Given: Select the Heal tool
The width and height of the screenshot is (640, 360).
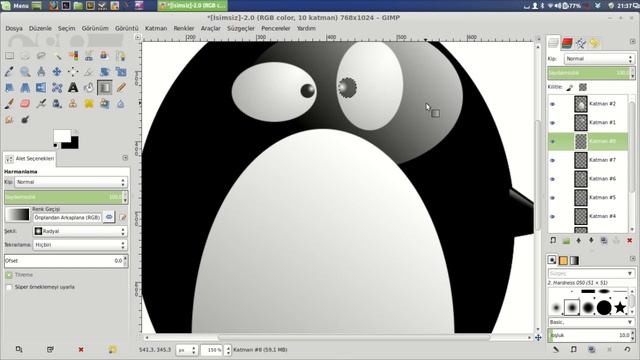Looking at the screenshot, I should click(89, 104).
